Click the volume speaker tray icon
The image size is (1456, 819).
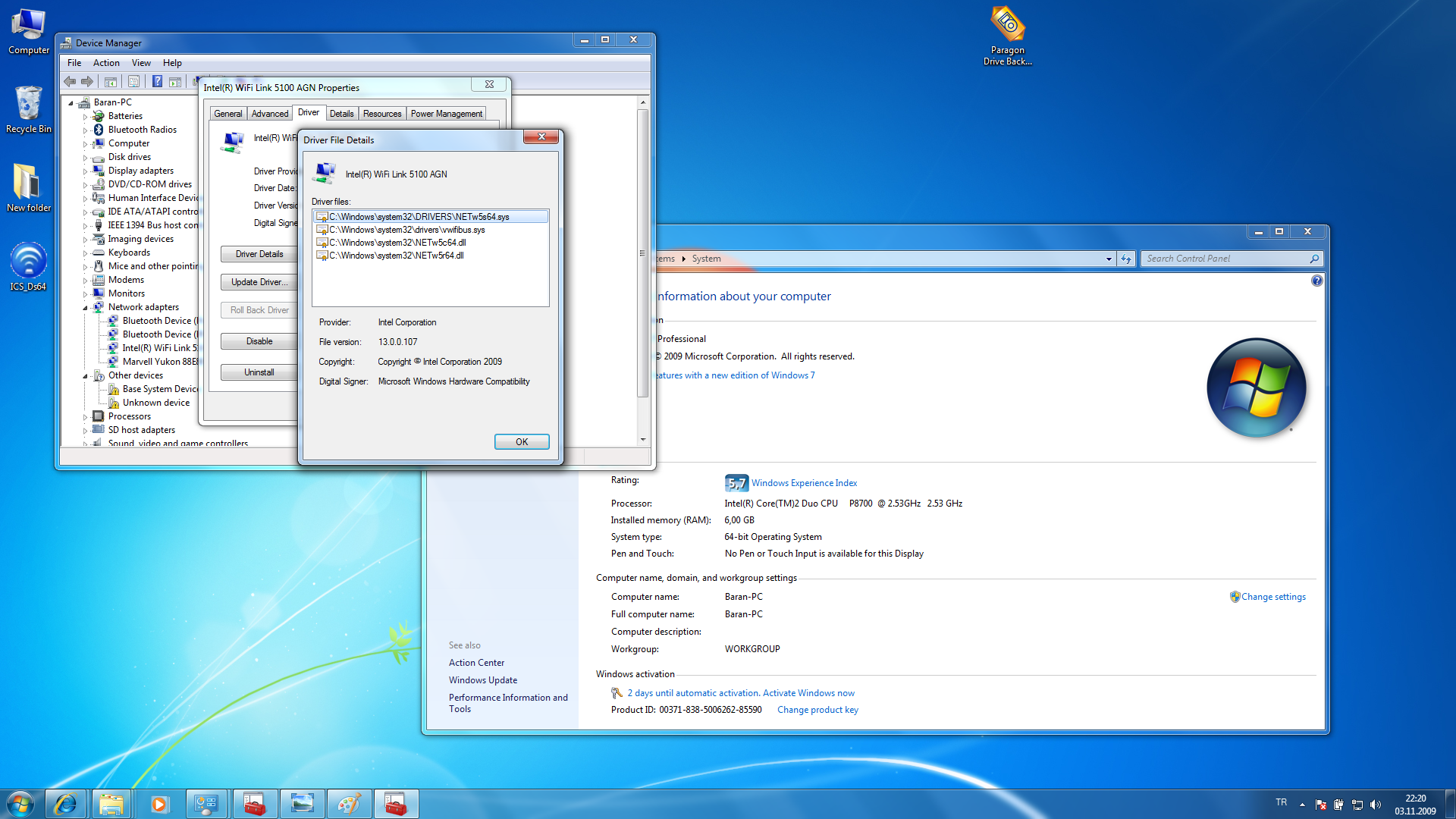click(1376, 805)
